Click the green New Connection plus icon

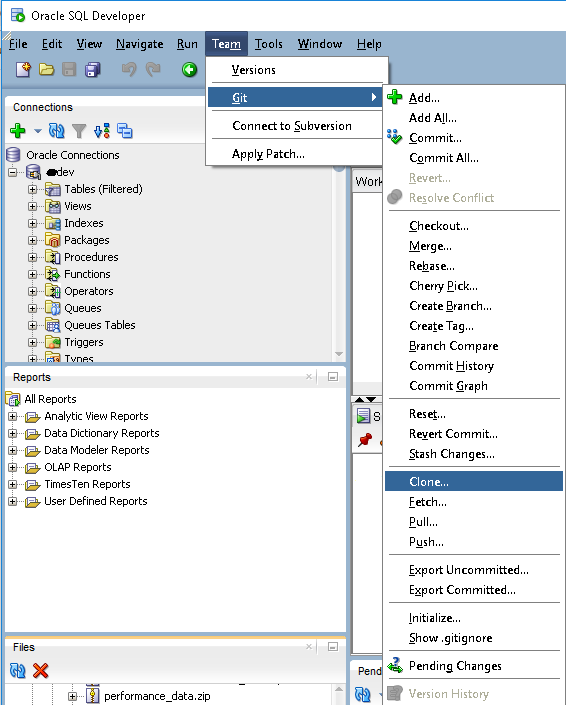18,131
